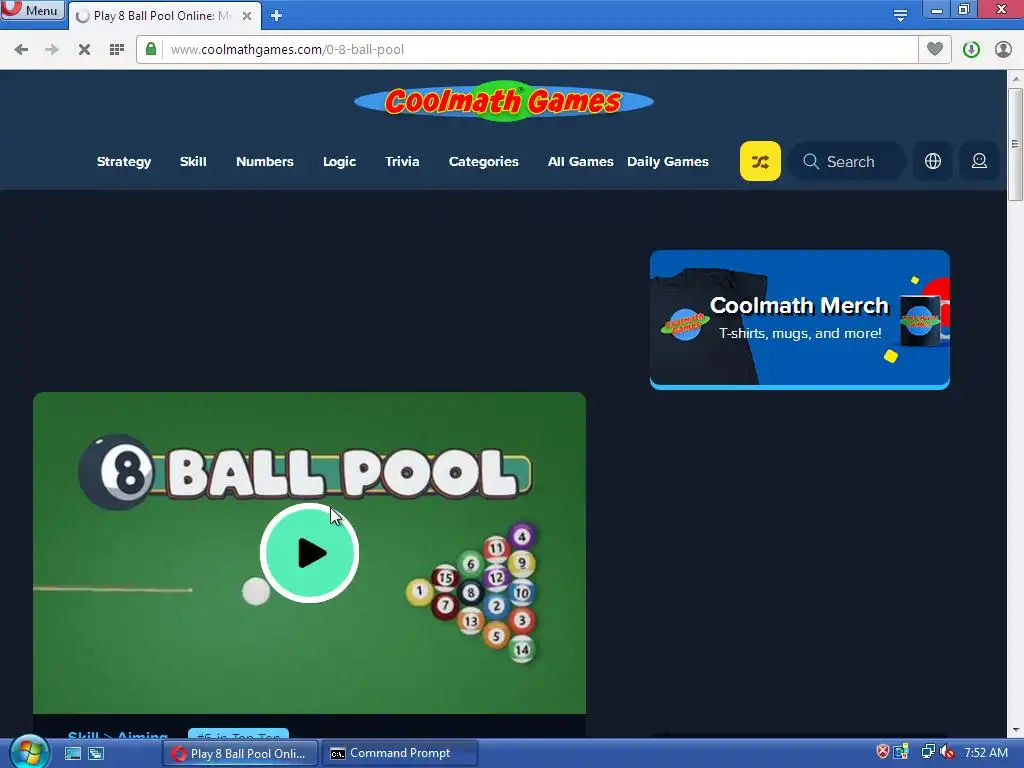This screenshot has height=768, width=1024.
Task: Switch to the Command Prompt taskbar button
Action: click(x=399, y=754)
